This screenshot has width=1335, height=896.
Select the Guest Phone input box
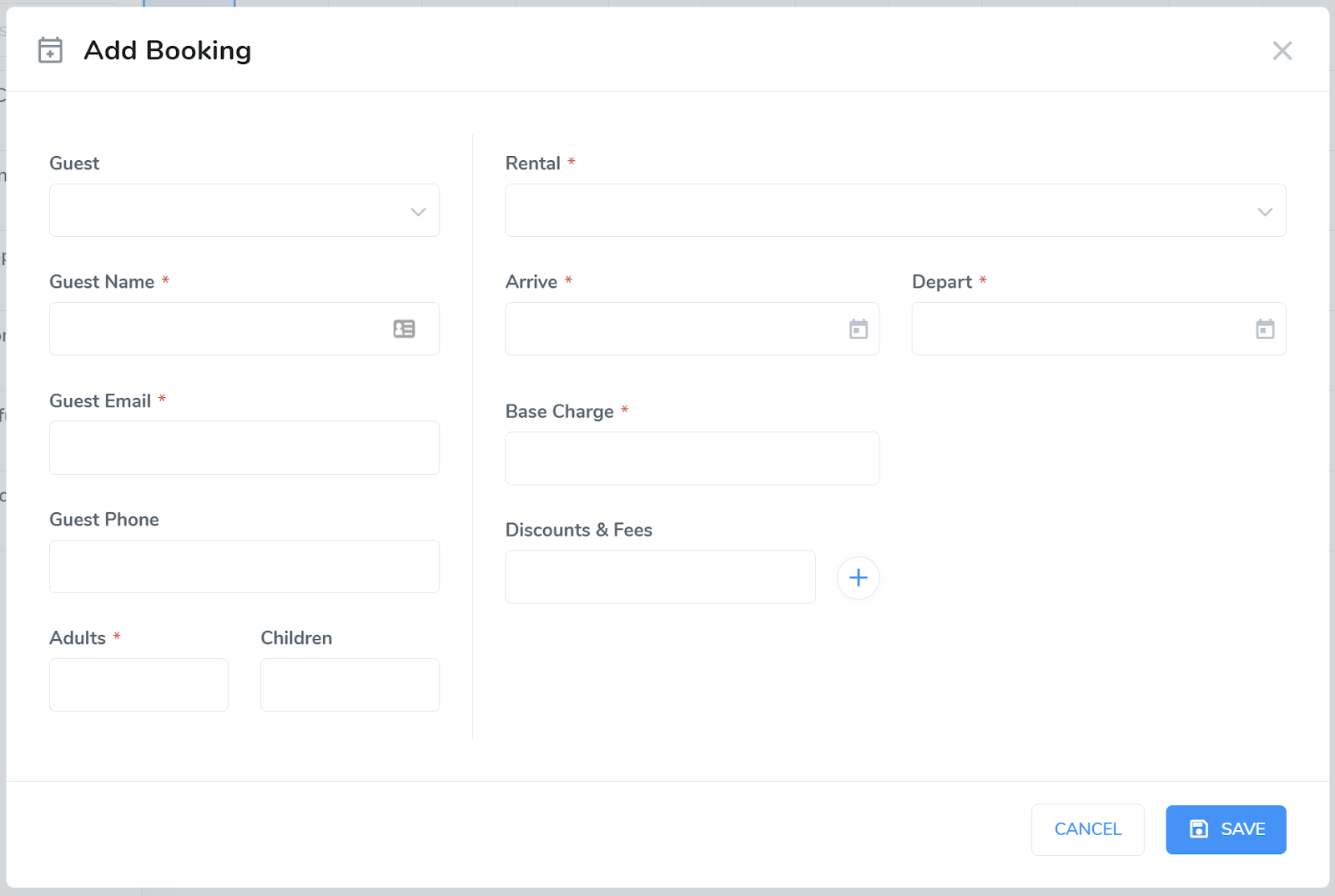click(x=244, y=566)
